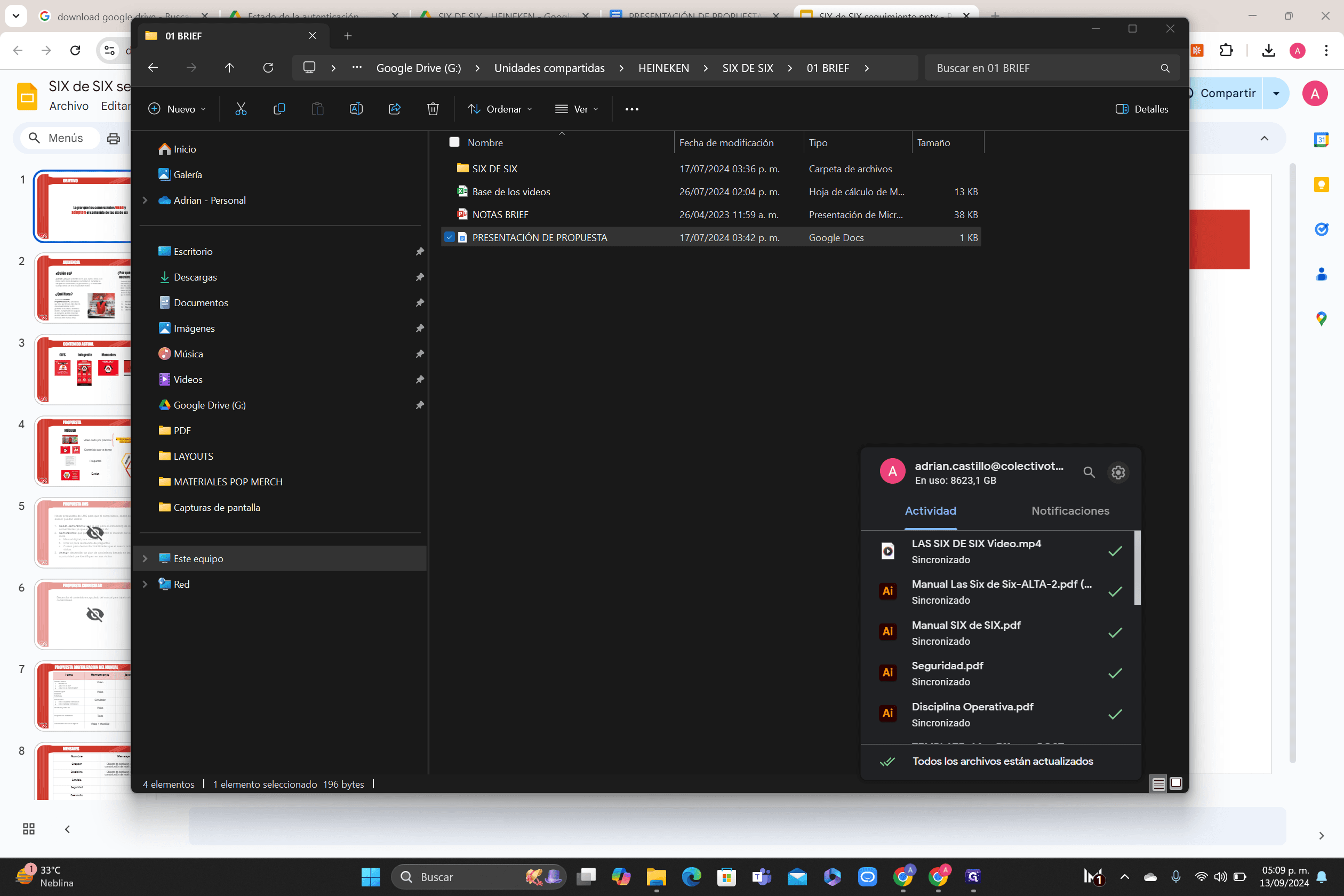Screen dimensions: 1344x896
Task: Click the Copy icon in Explorer toolbar
Action: point(279,109)
